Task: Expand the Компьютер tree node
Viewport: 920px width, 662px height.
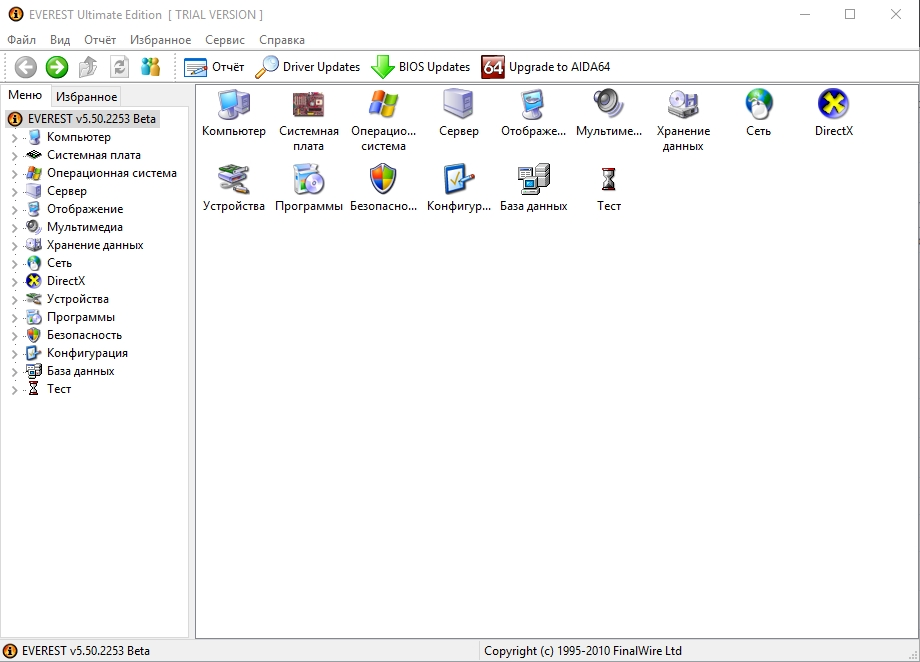Action: pos(15,137)
